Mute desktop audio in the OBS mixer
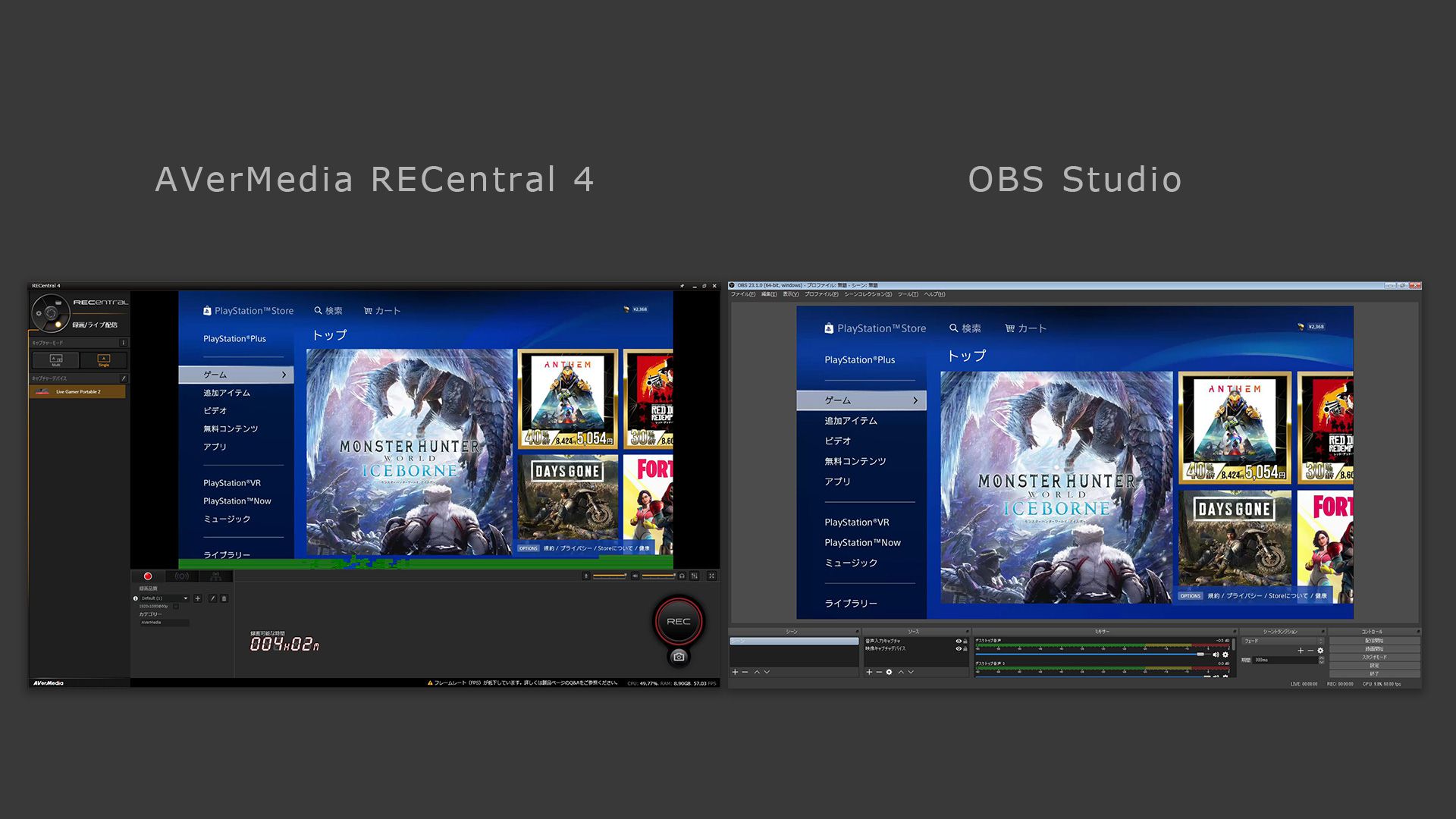 click(1216, 654)
